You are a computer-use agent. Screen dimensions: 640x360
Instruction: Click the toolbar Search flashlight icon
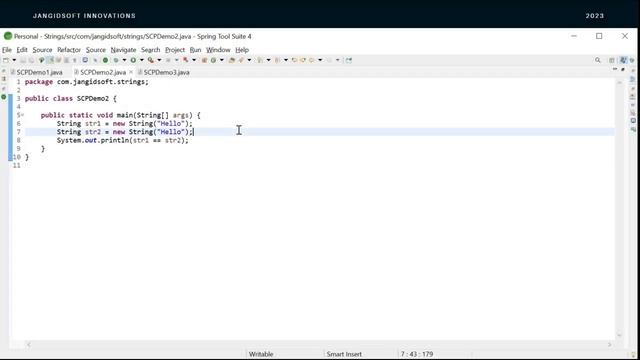pyautogui.click(x=241, y=60)
